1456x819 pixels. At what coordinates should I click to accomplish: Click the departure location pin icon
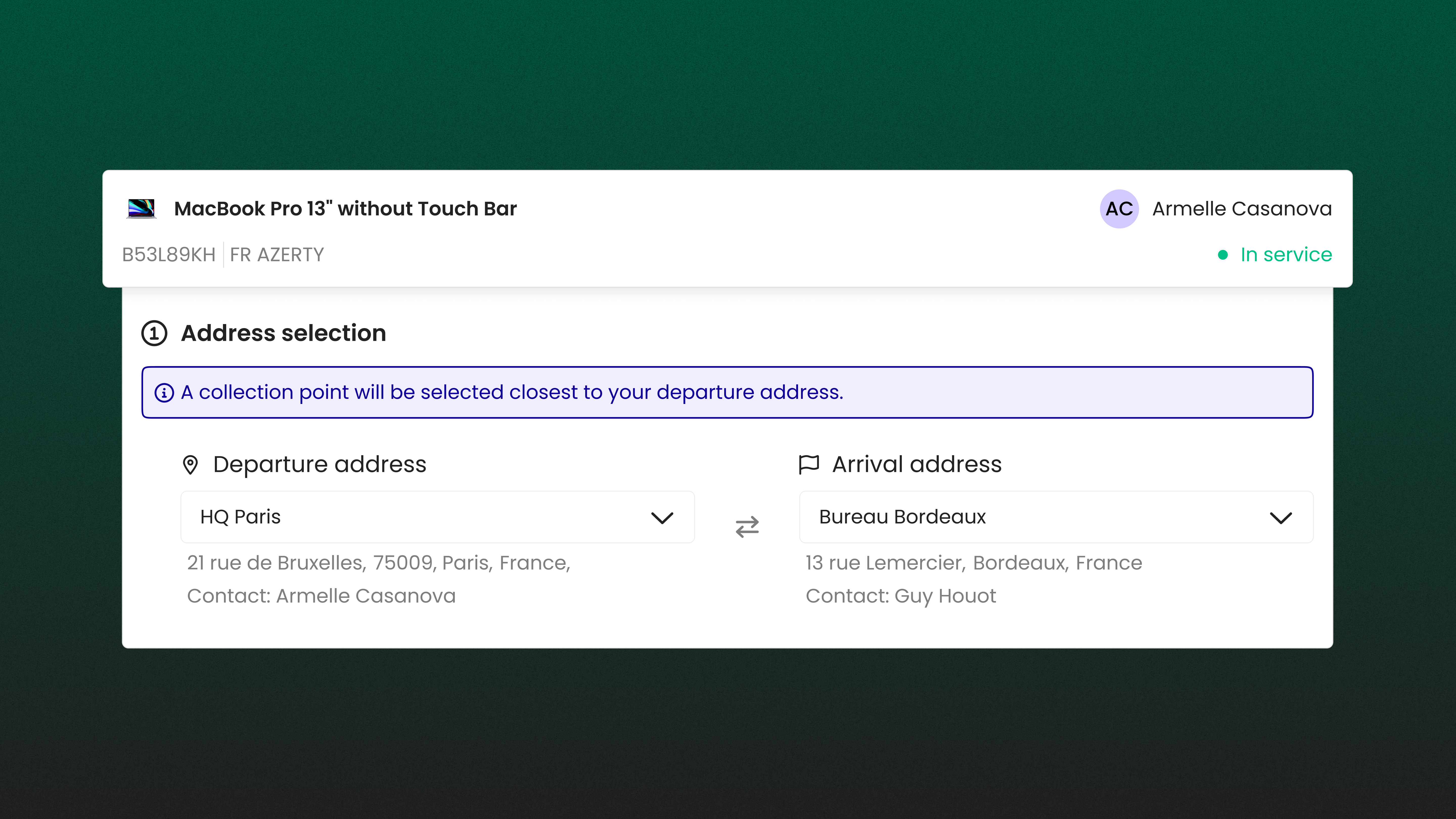pyautogui.click(x=191, y=465)
